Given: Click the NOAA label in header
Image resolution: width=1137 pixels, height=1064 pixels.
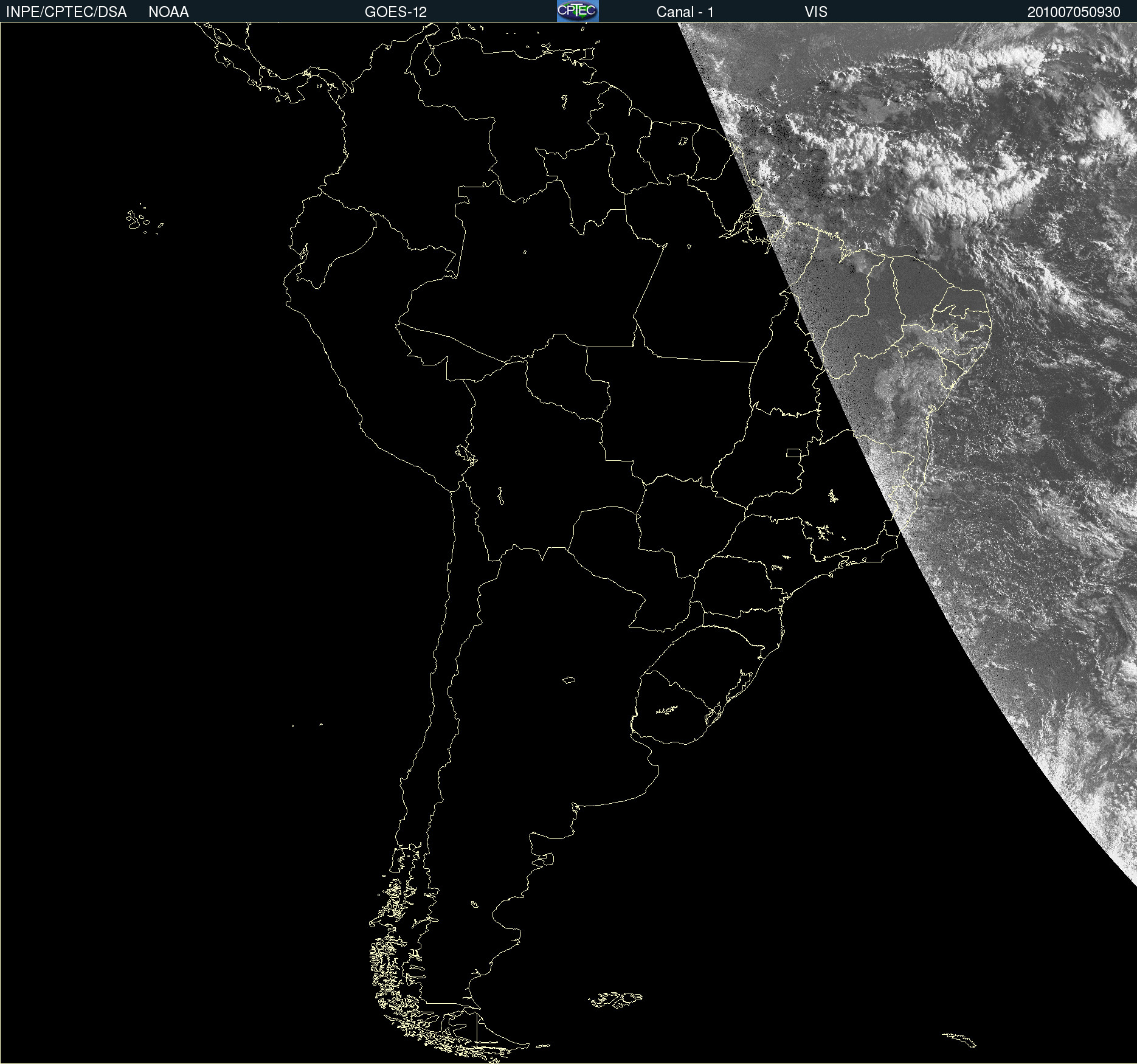Looking at the screenshot, I should pos(168,12).
